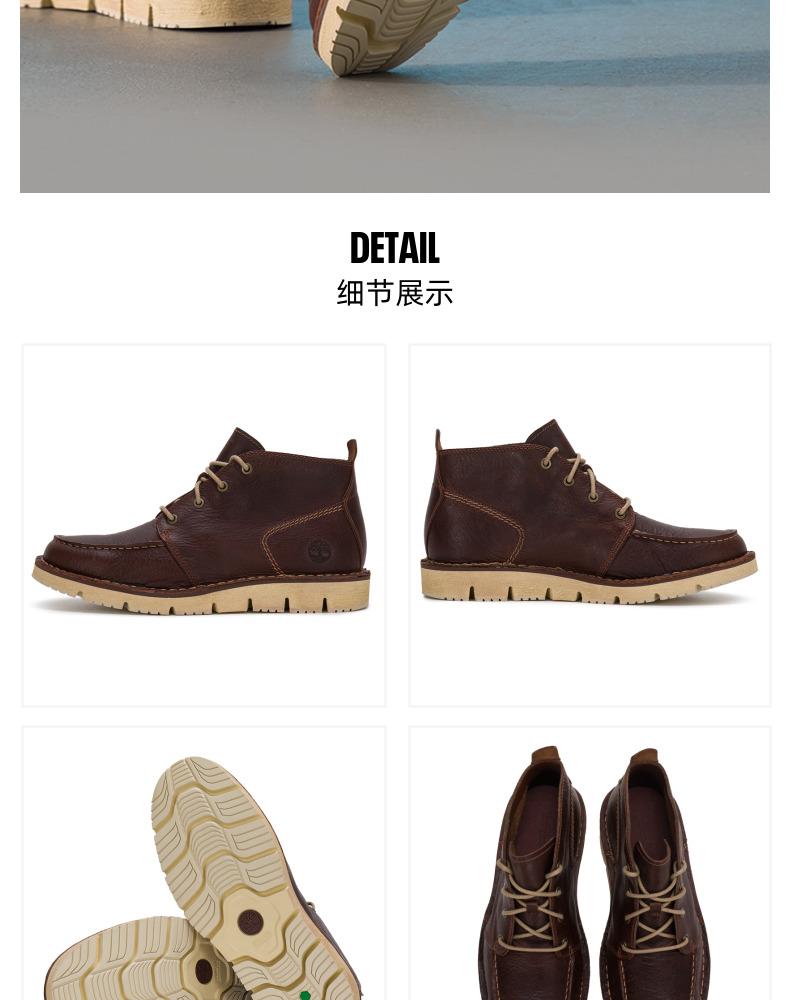Click the embossed Timberland tree logo on boot heel
790x1000 pixels.
coord(319,550)
